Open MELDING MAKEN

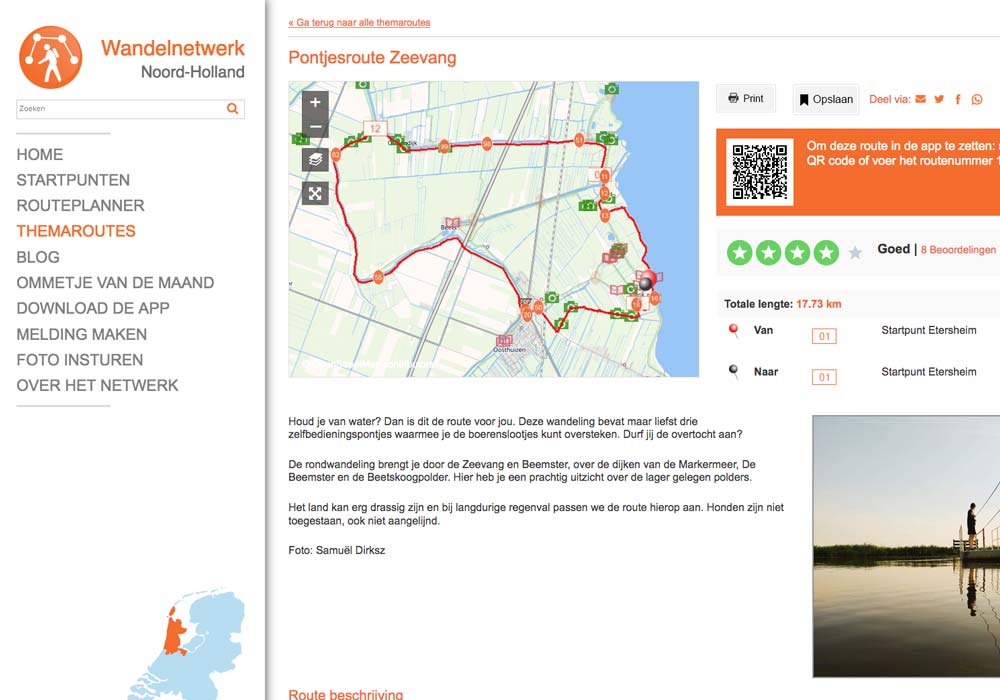click(82, 334)
